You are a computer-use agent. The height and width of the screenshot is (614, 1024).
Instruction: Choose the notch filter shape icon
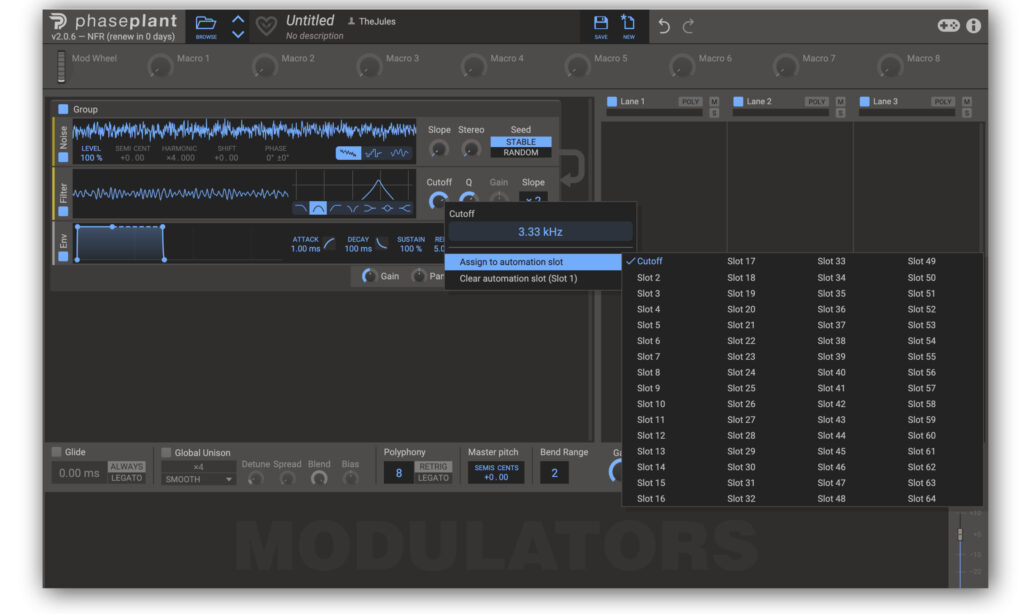(x=353, y=208)
